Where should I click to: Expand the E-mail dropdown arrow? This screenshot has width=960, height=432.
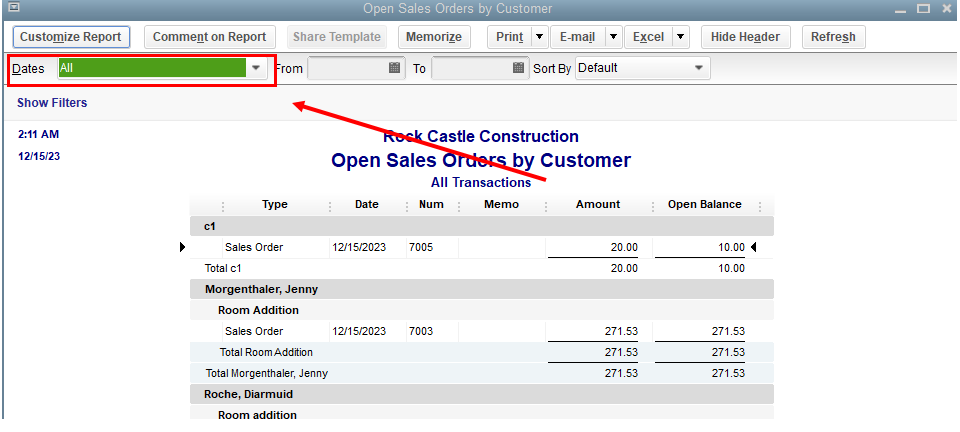(614, 37)
